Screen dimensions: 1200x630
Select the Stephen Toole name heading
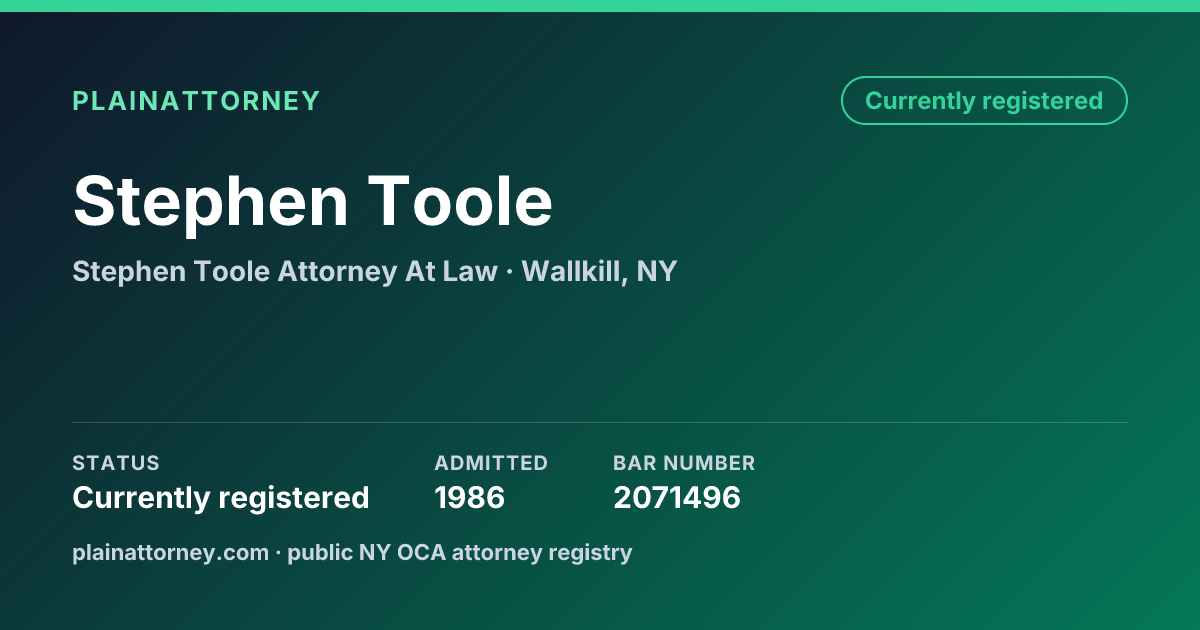pyautogui.click(x=313, y=200)
